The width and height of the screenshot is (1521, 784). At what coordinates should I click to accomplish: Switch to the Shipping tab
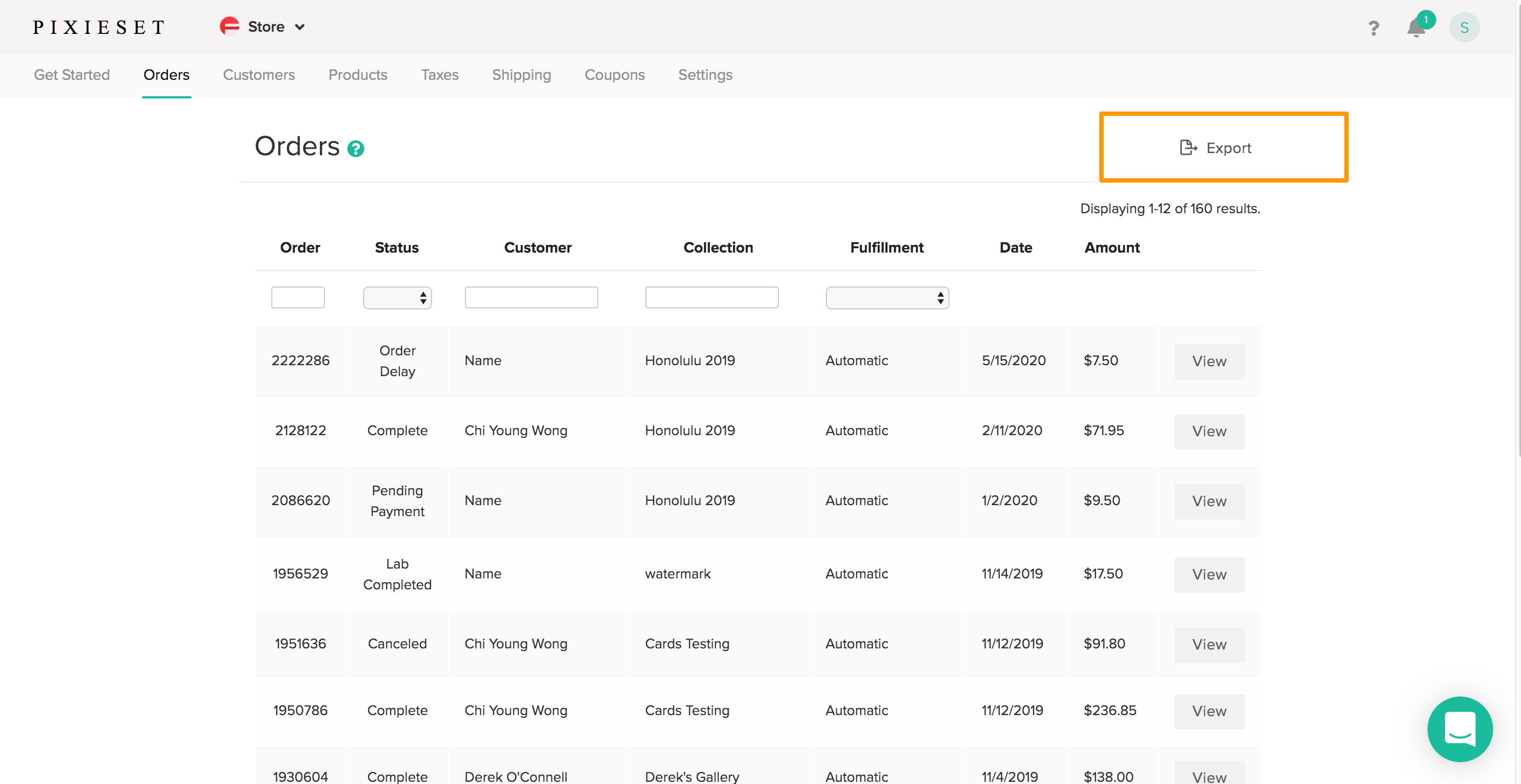pos(521,75)
